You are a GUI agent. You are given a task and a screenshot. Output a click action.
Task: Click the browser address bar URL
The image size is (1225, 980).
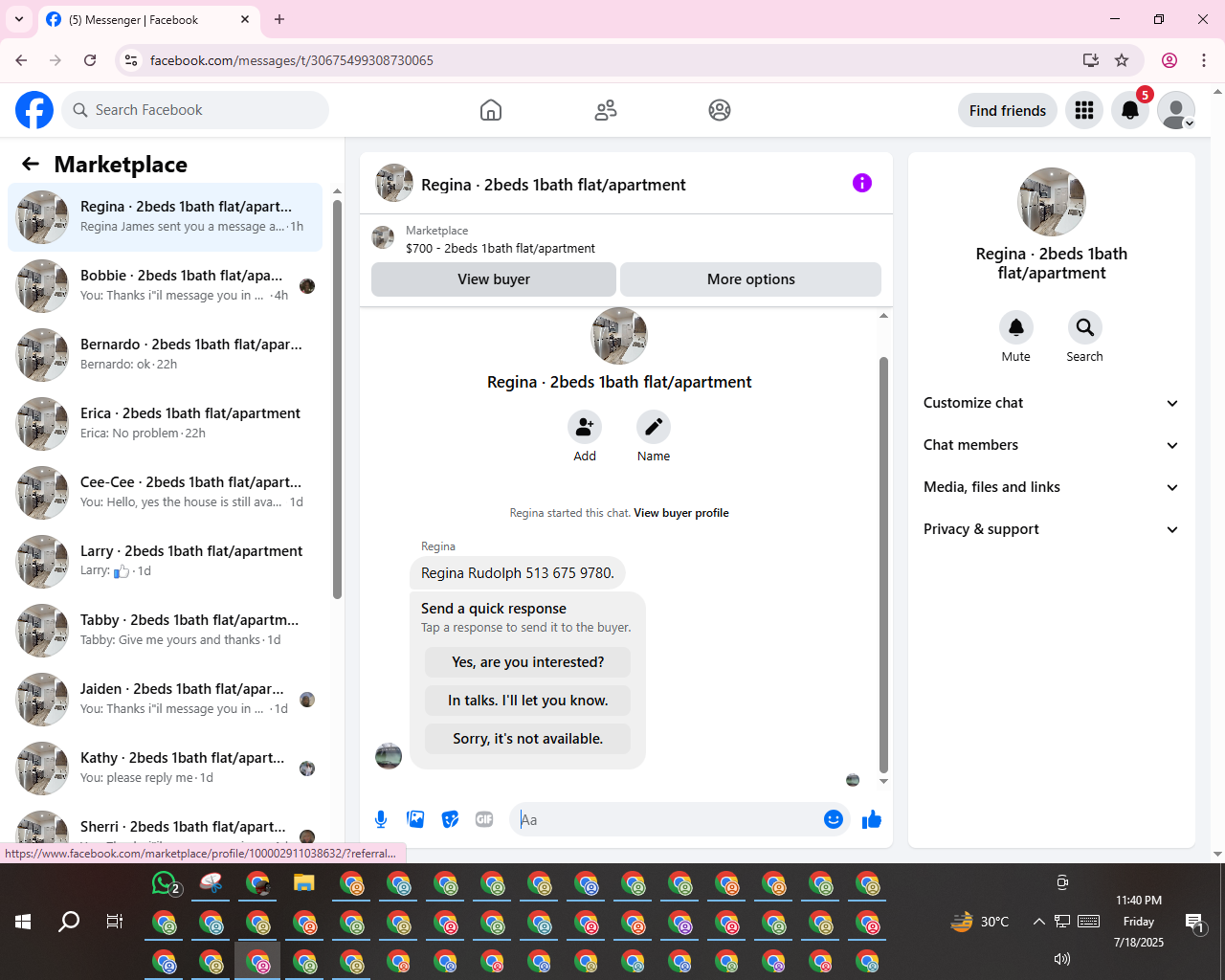[292, 60]
